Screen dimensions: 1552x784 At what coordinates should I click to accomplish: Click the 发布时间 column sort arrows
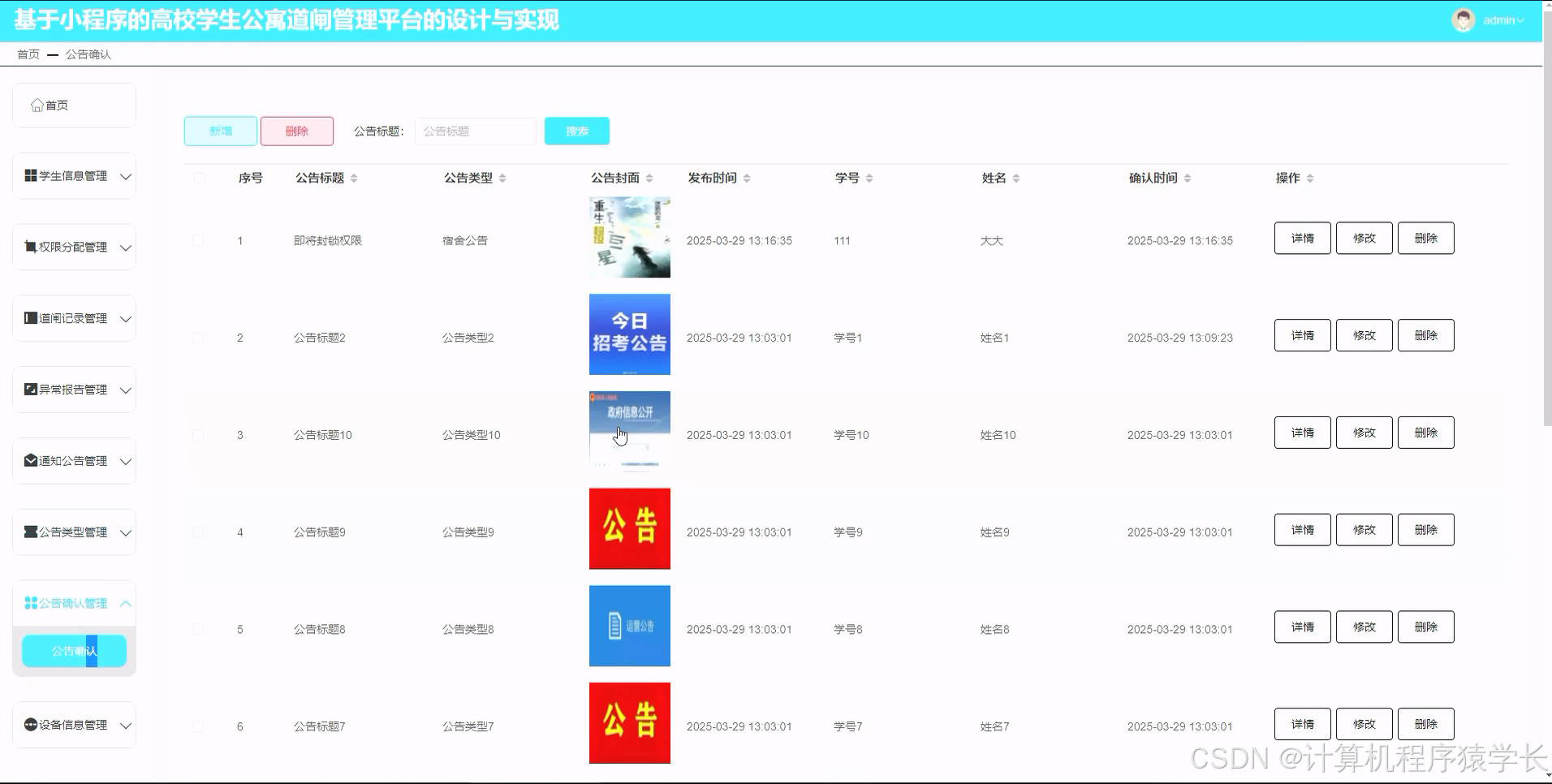tap(748, 178)
